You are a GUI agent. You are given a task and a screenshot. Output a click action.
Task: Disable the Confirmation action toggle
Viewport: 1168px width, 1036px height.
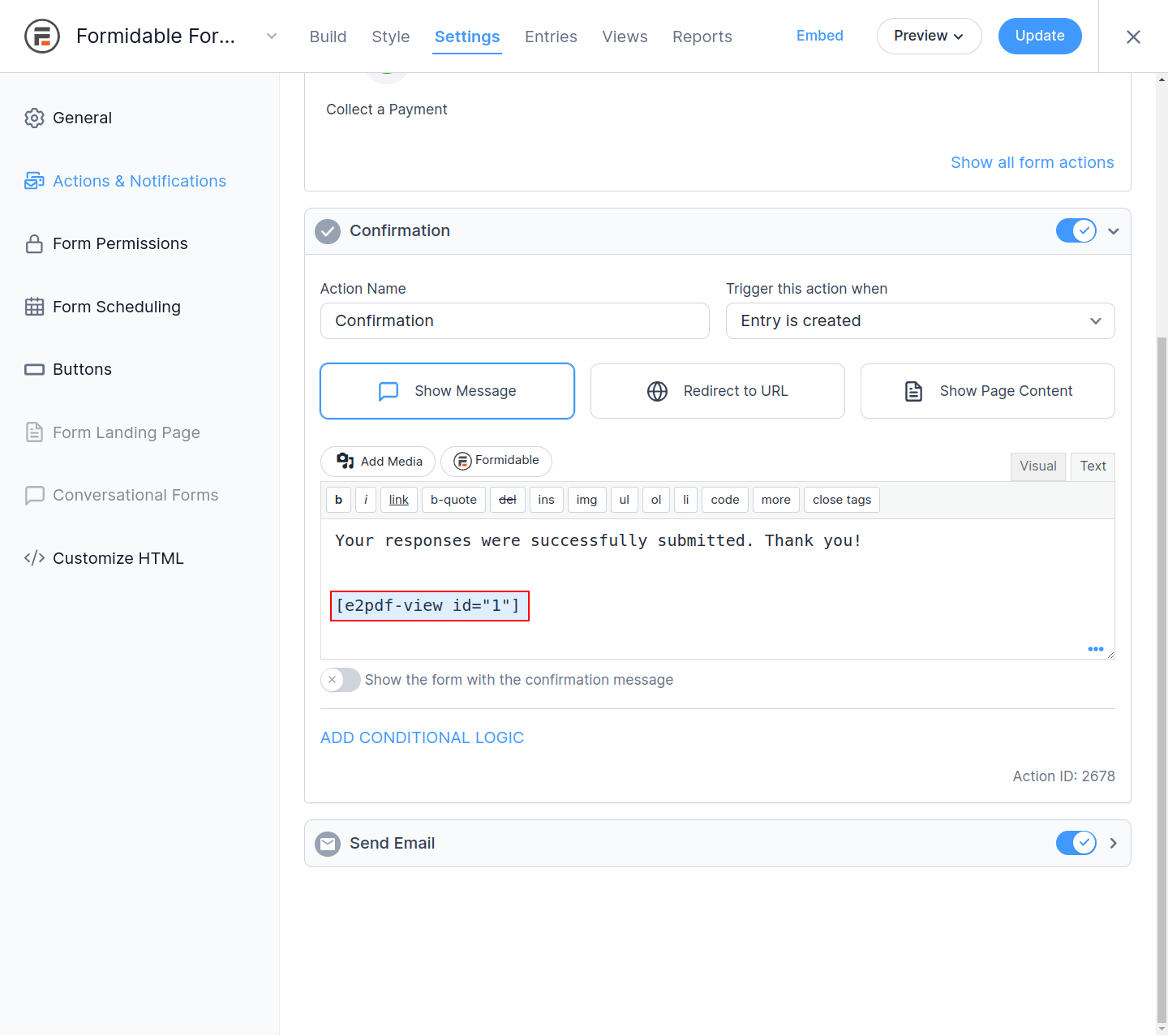1076,231
